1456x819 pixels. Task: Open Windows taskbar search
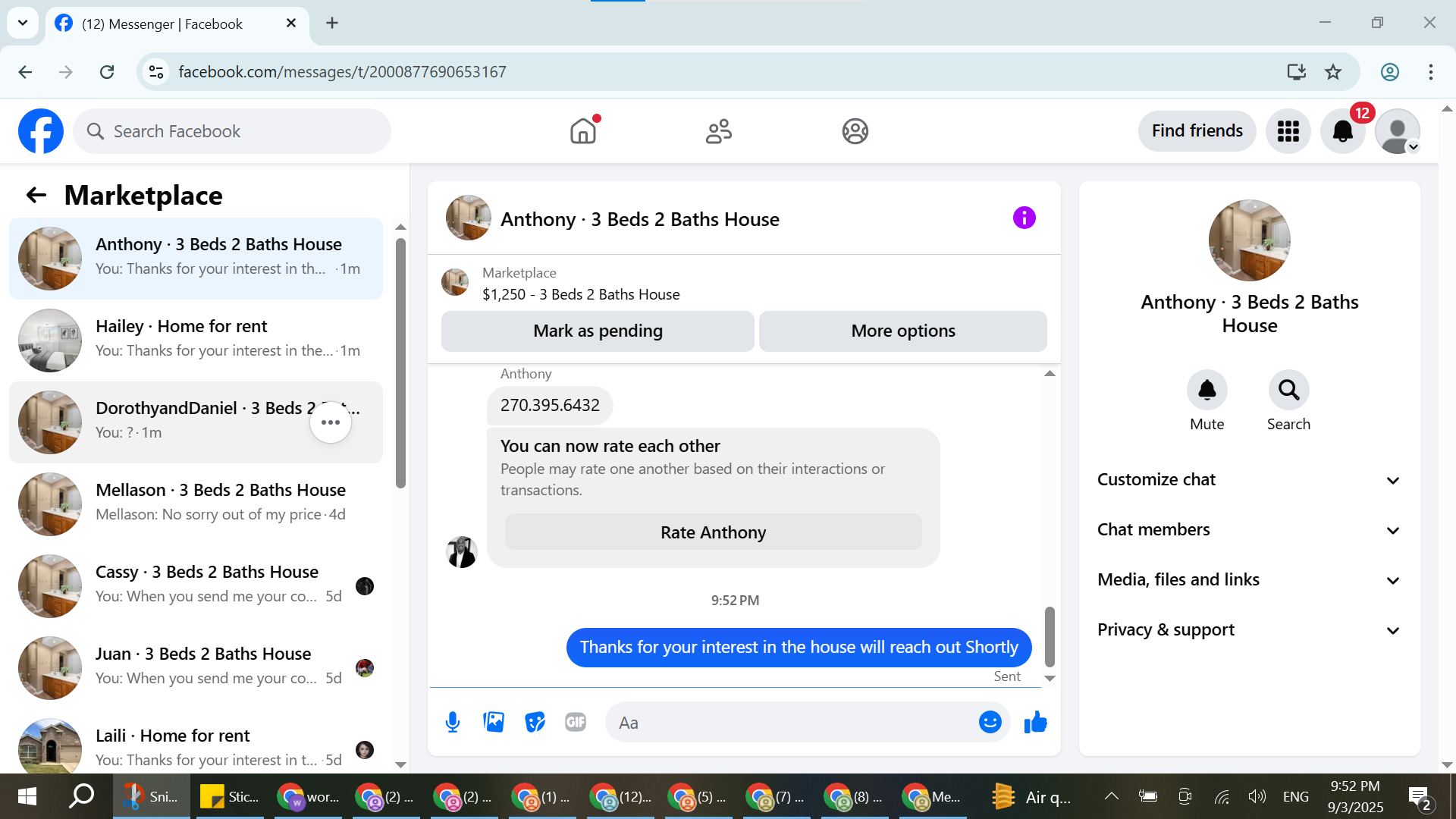pos(81,796)
